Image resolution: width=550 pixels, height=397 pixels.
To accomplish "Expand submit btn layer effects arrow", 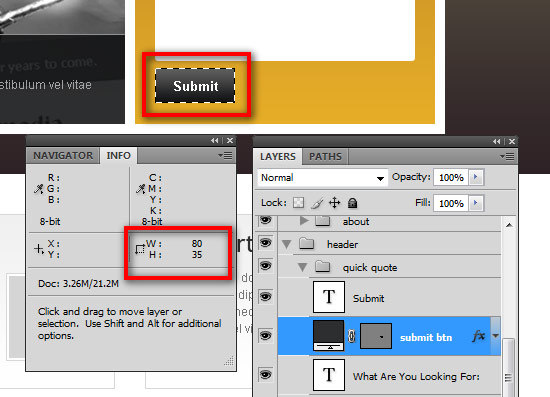I will click(x=495, y=336).
